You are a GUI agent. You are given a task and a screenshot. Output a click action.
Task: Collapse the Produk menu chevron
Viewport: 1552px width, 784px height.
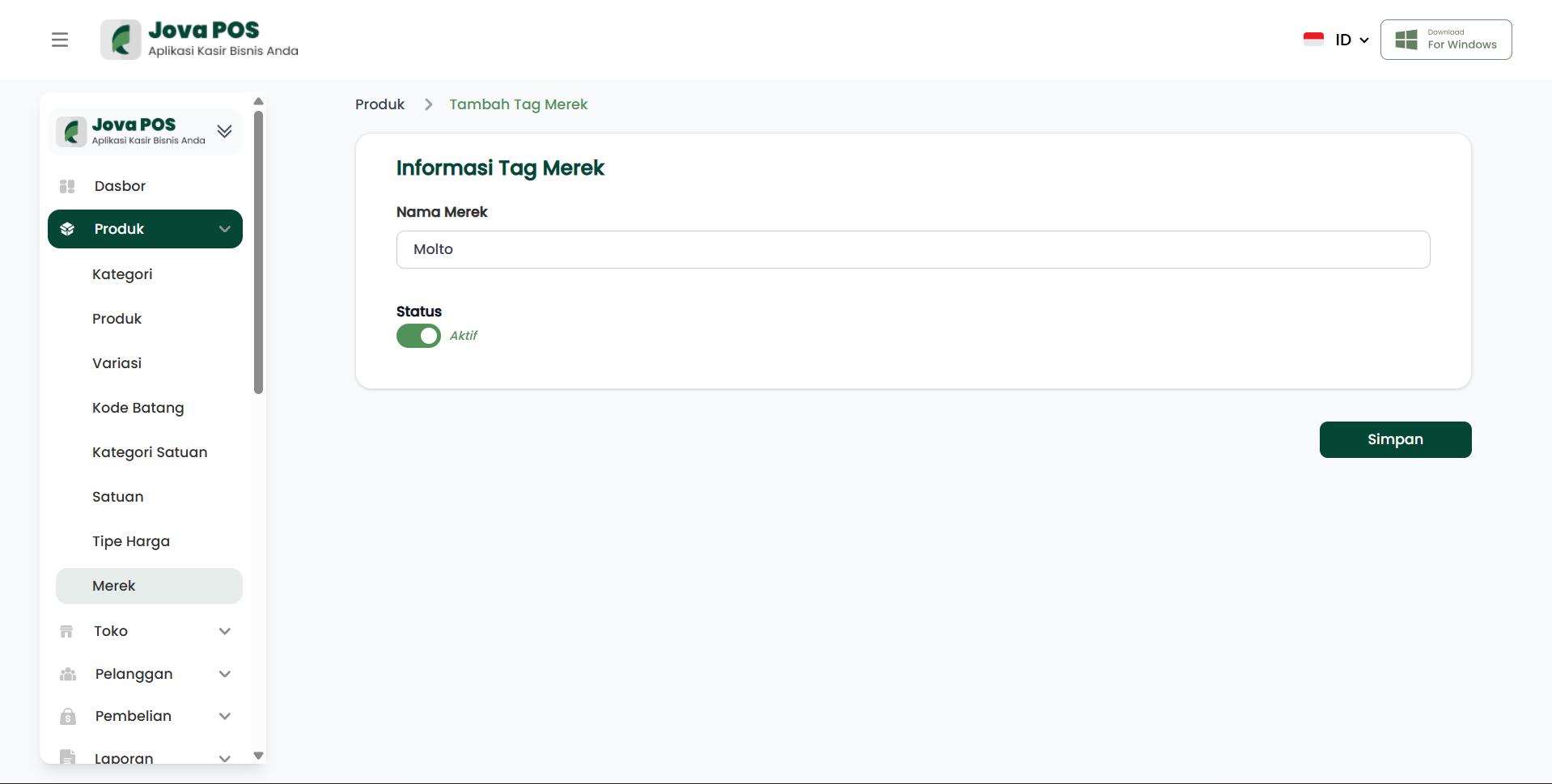point(225,229)
